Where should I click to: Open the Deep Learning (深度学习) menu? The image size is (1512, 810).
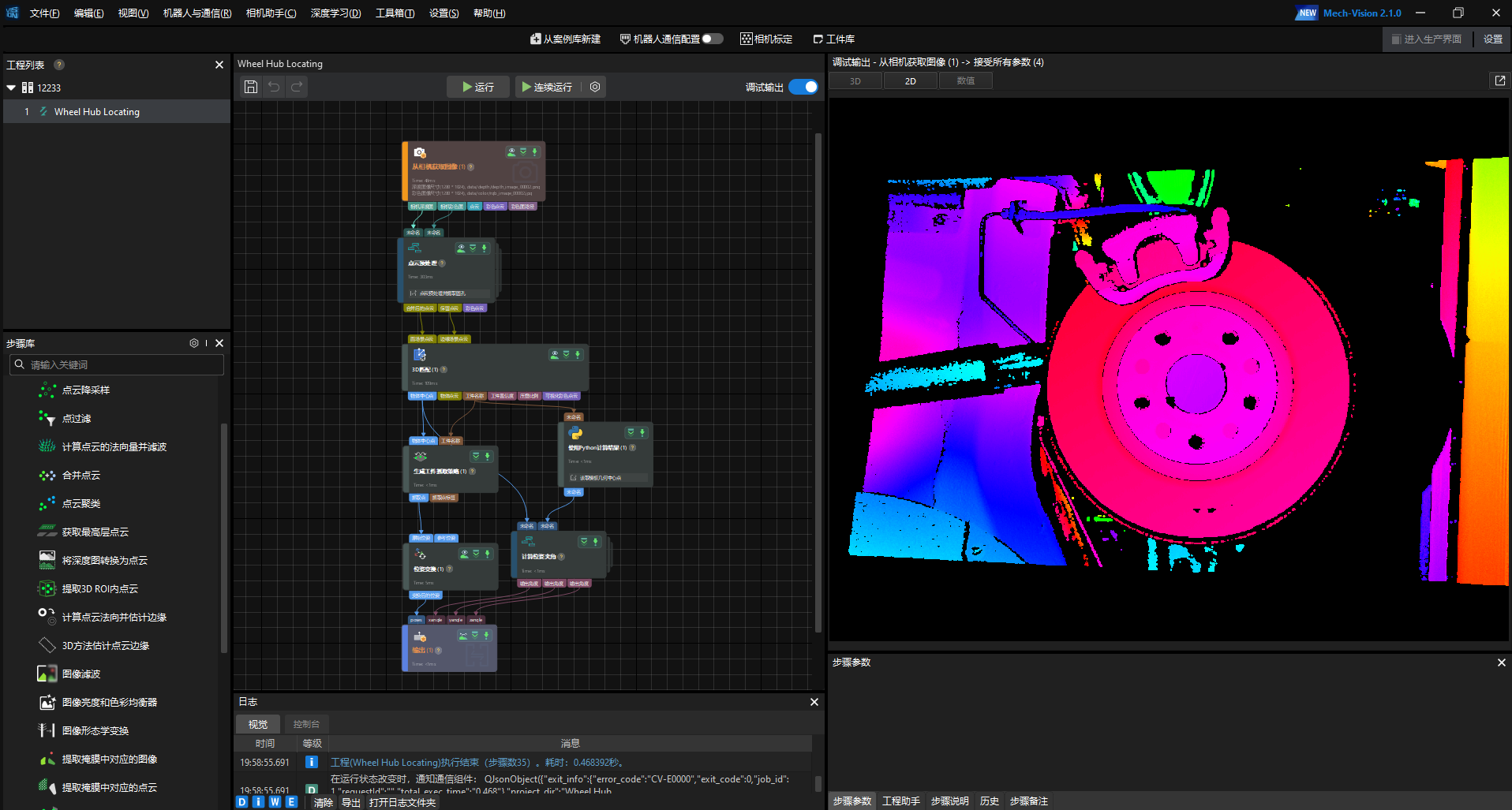point(335,13)
